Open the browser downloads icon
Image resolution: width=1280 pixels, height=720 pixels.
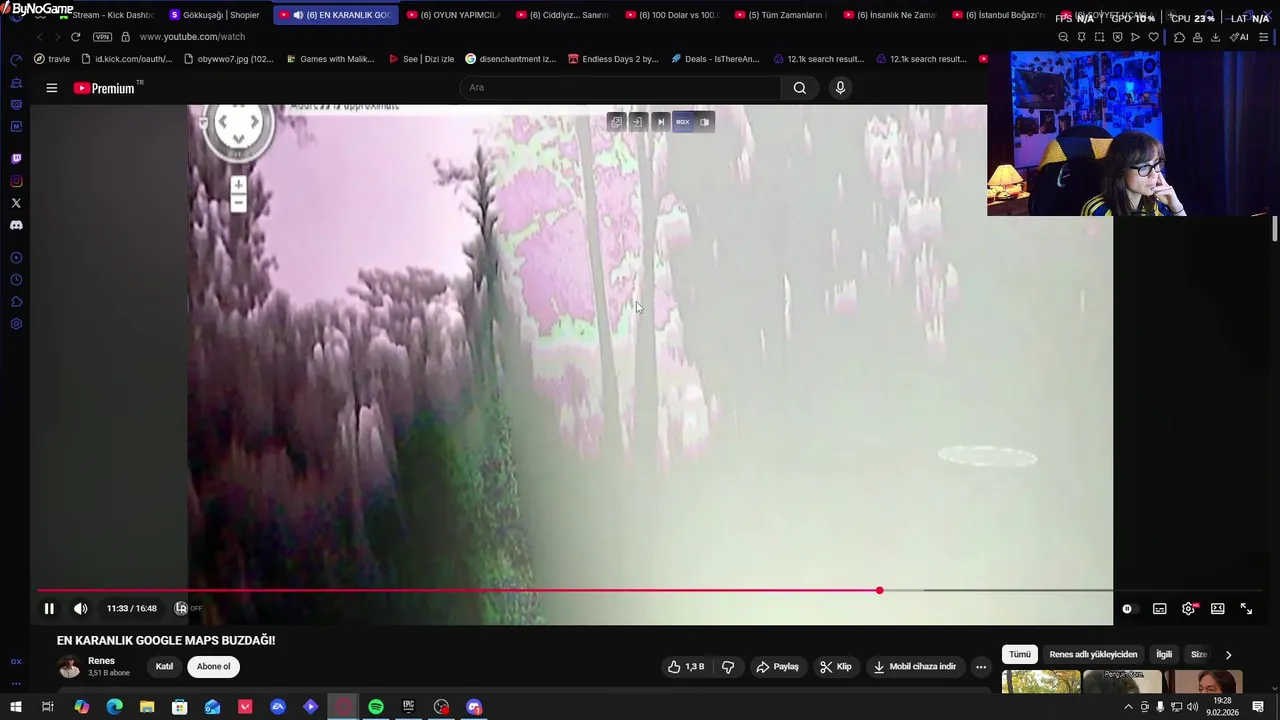(1215, 37)
